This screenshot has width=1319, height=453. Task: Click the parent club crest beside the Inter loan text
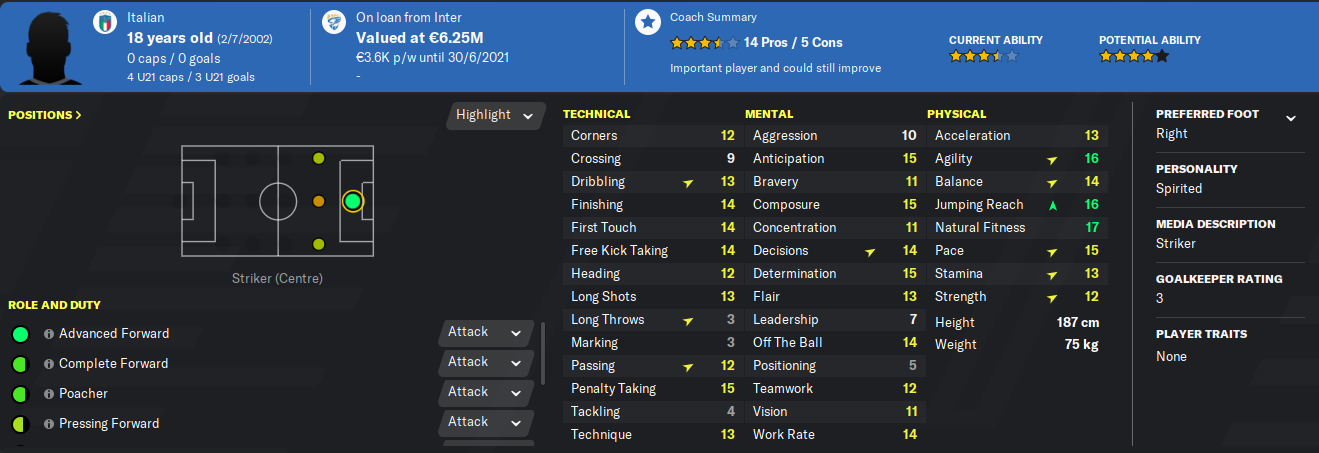(332, 23)
